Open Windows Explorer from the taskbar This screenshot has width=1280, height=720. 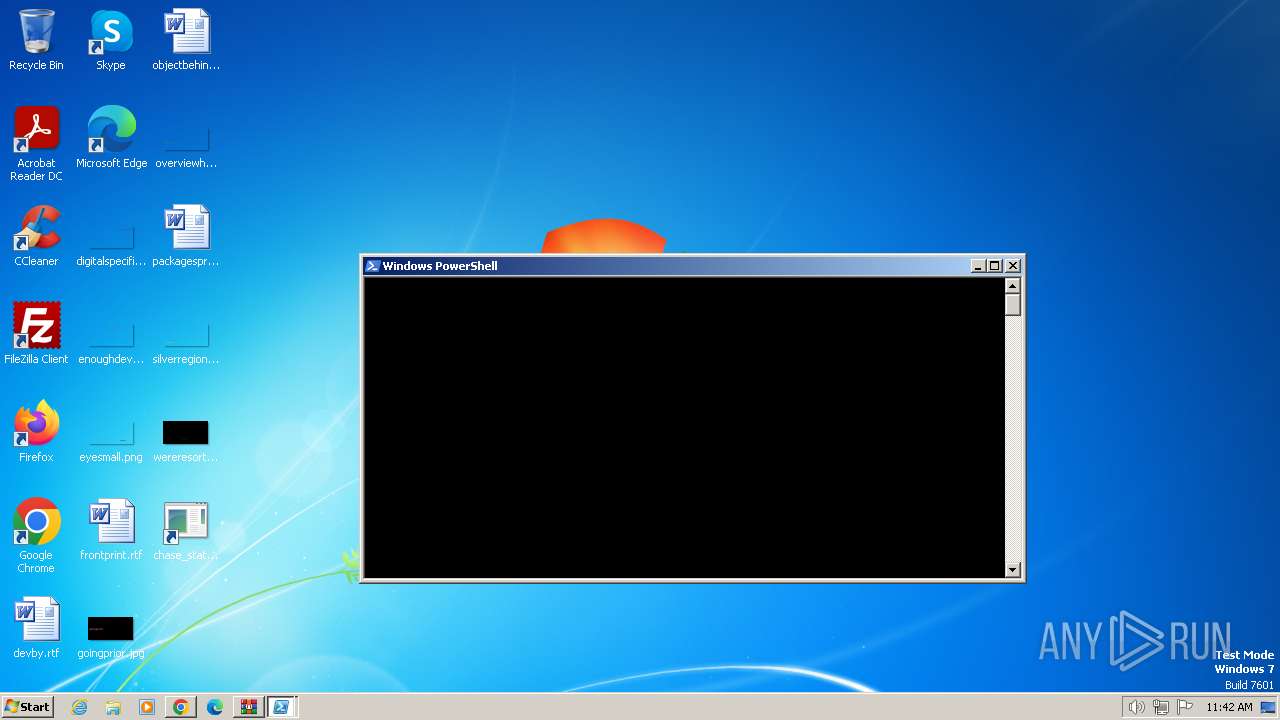(113, 707)
